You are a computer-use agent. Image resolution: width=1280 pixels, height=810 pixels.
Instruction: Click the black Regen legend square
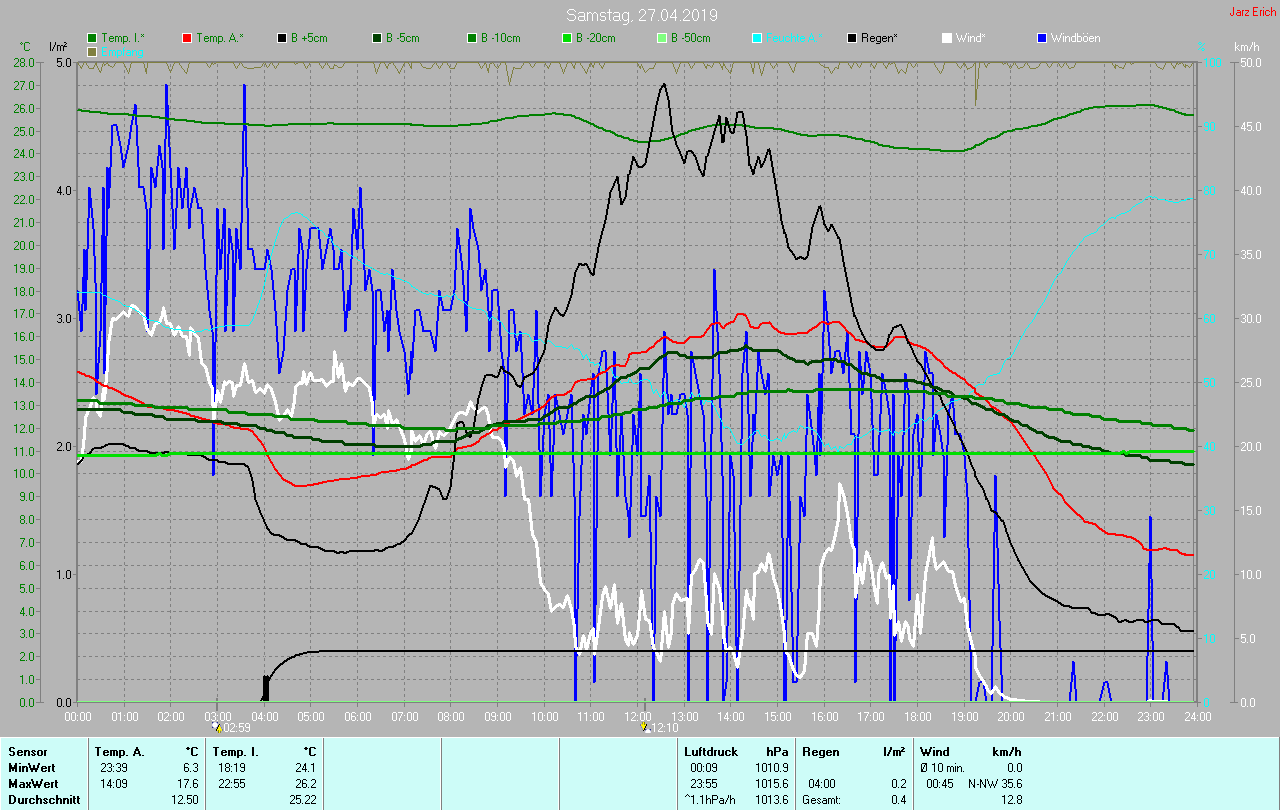coord(852,38)
